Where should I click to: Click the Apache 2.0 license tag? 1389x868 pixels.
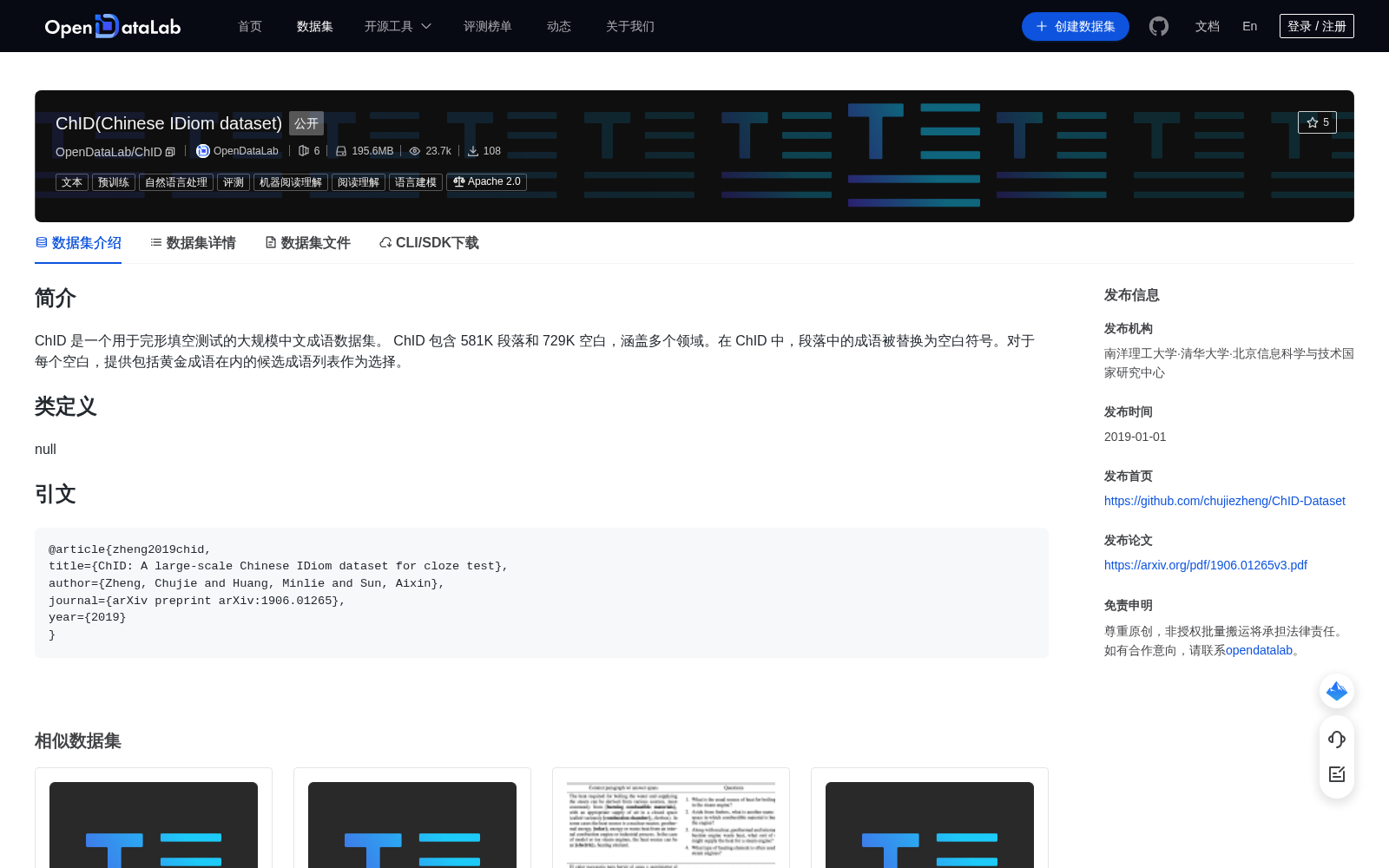486,182
